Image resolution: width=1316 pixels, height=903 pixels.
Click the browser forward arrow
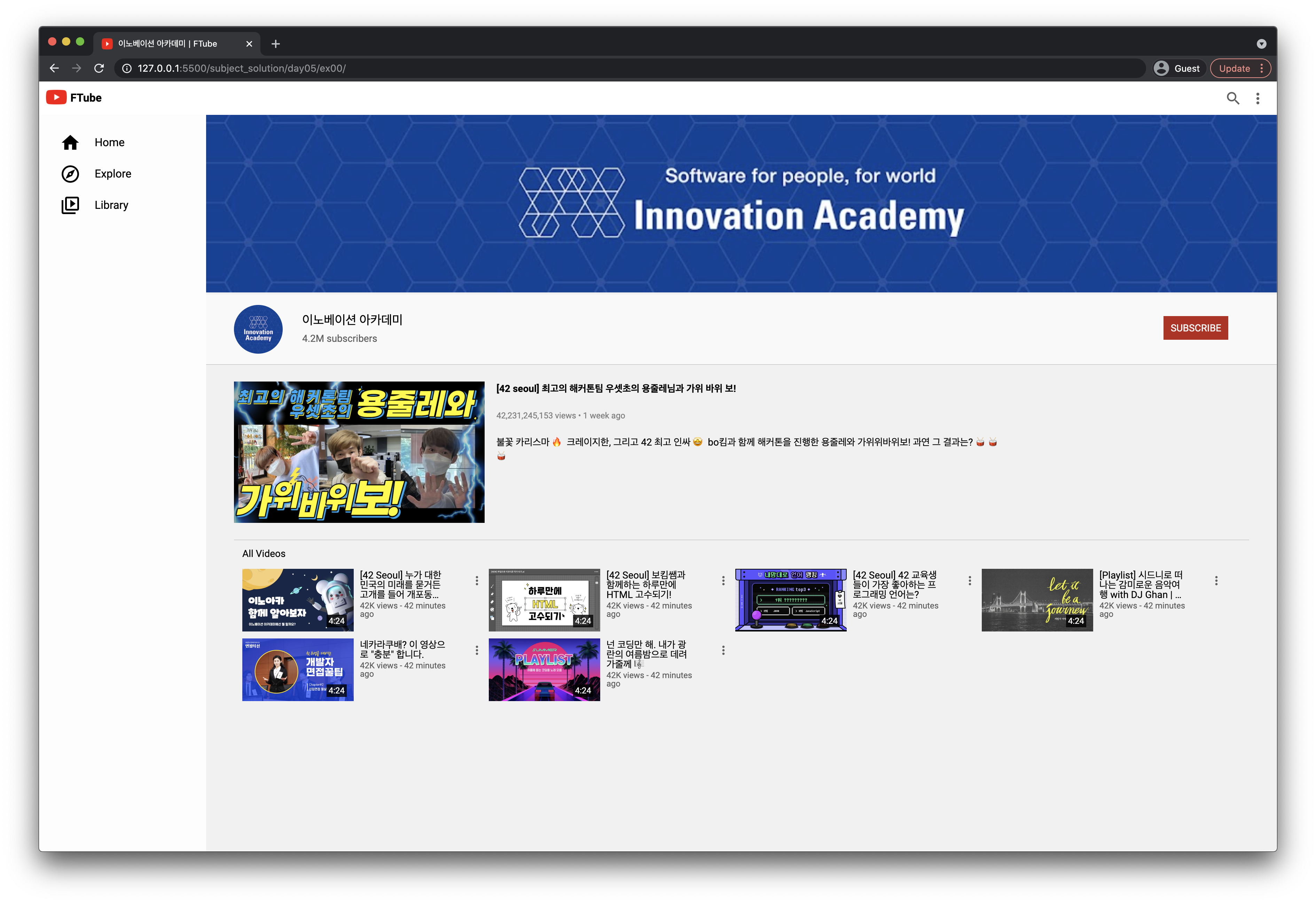click(77, 68)
